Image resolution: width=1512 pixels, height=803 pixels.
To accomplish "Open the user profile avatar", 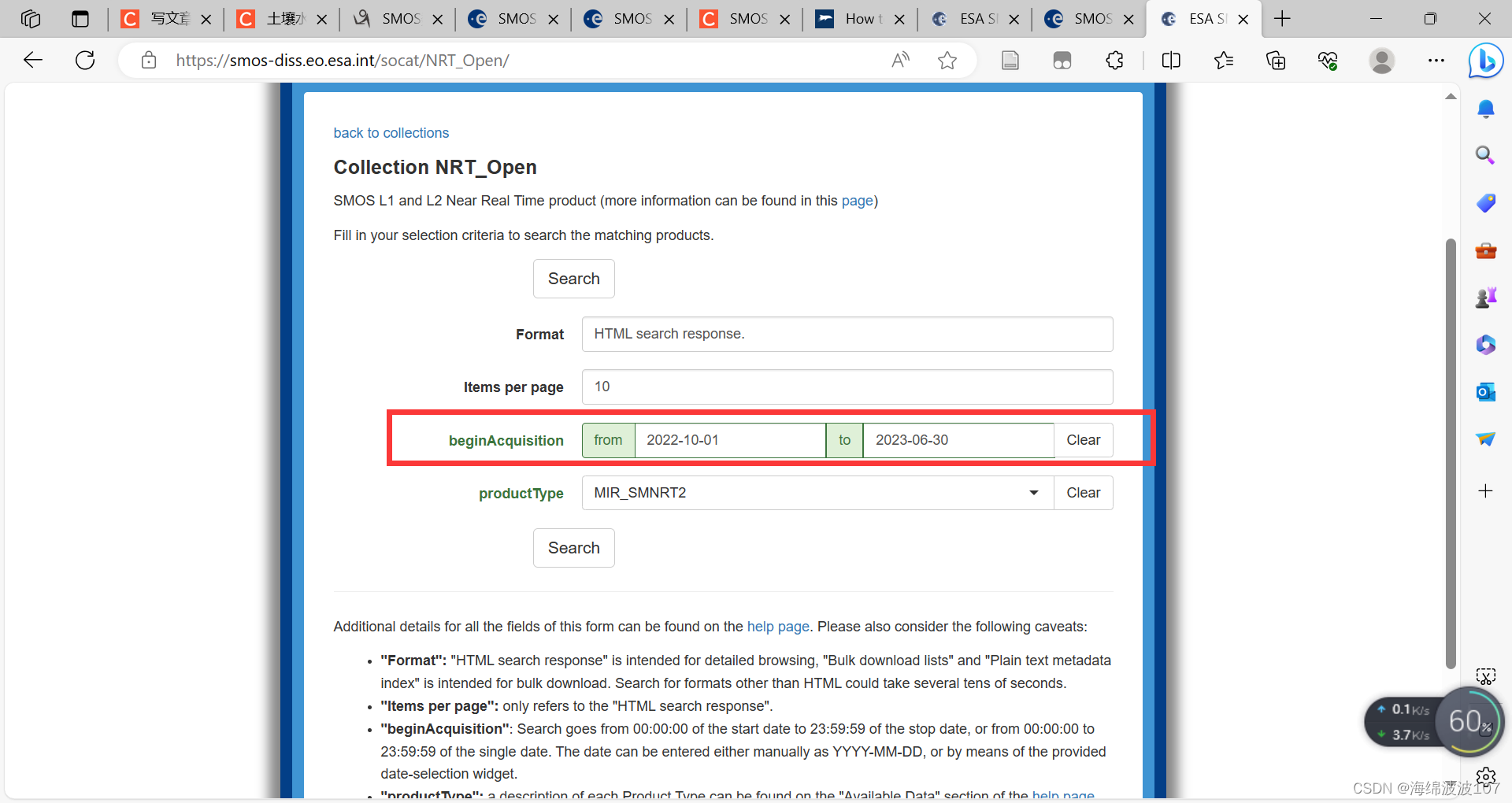I will point(1381,60).
